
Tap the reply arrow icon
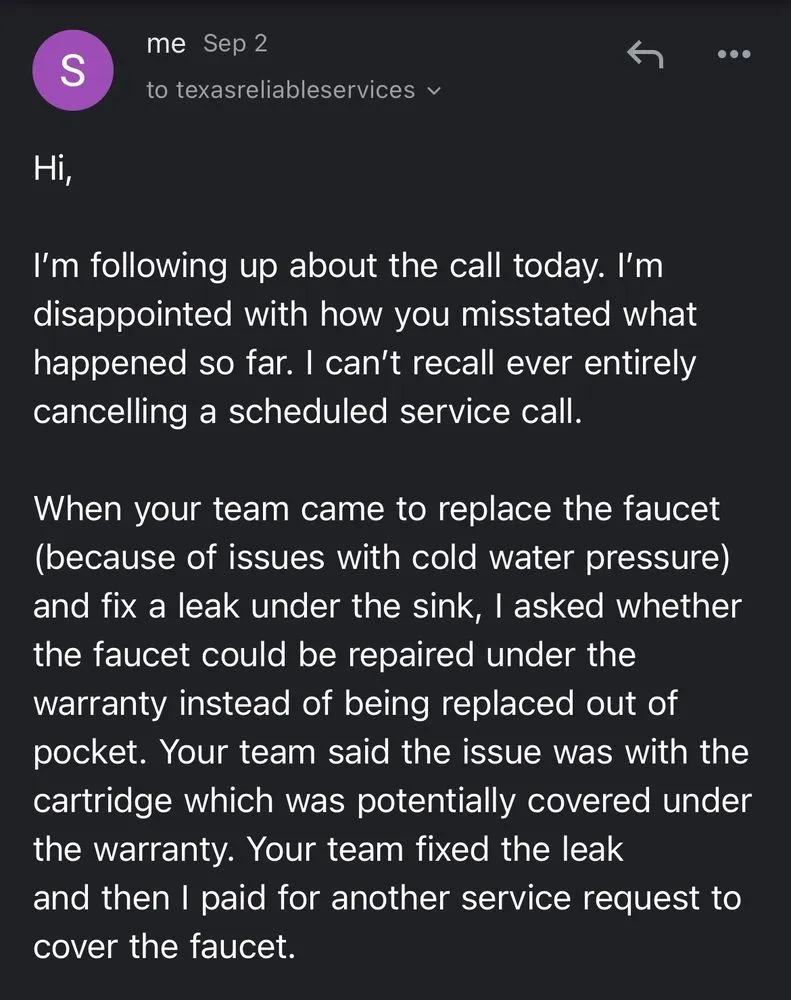click(645, 54)
